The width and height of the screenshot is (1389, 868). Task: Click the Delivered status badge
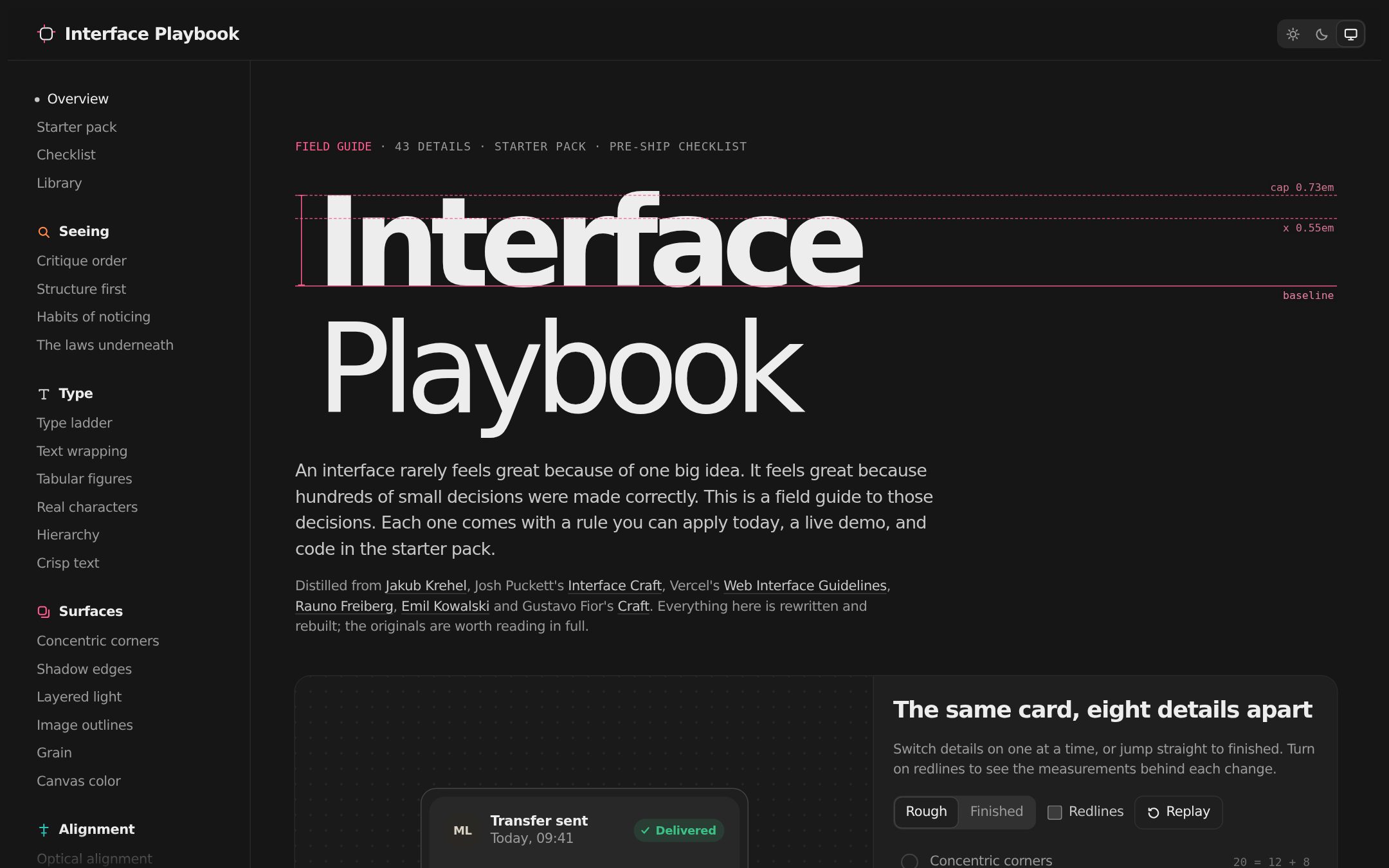click(x=679, y=830)
